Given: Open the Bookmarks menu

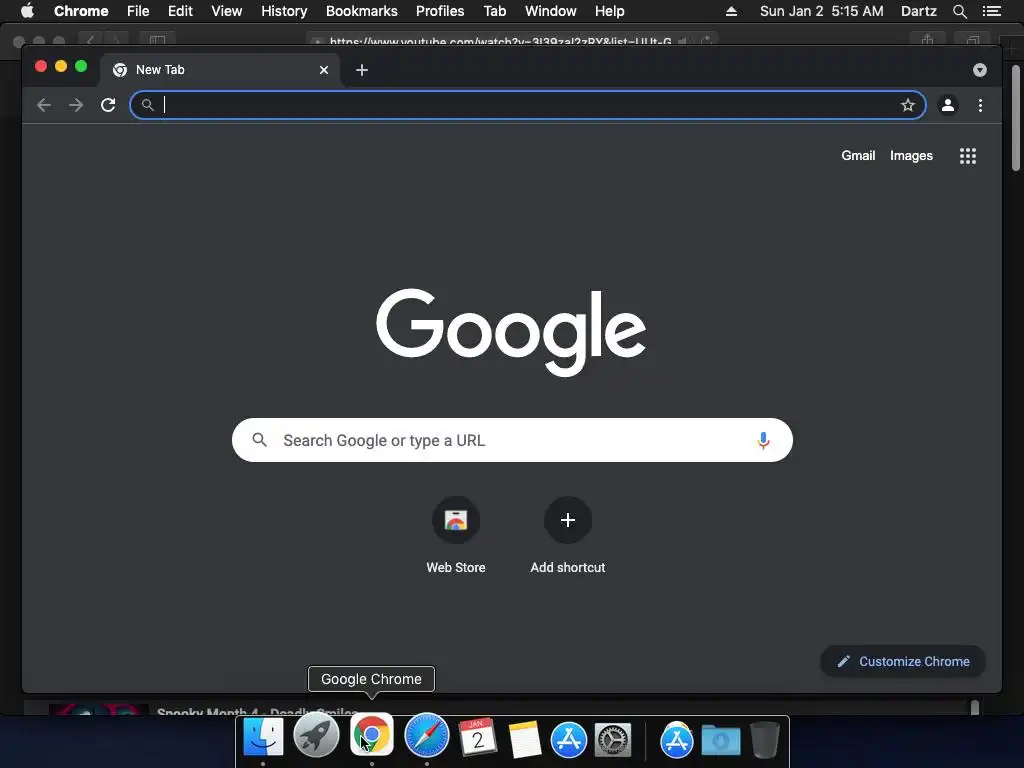Looking at the screenshot, I should tap(362, 11).
